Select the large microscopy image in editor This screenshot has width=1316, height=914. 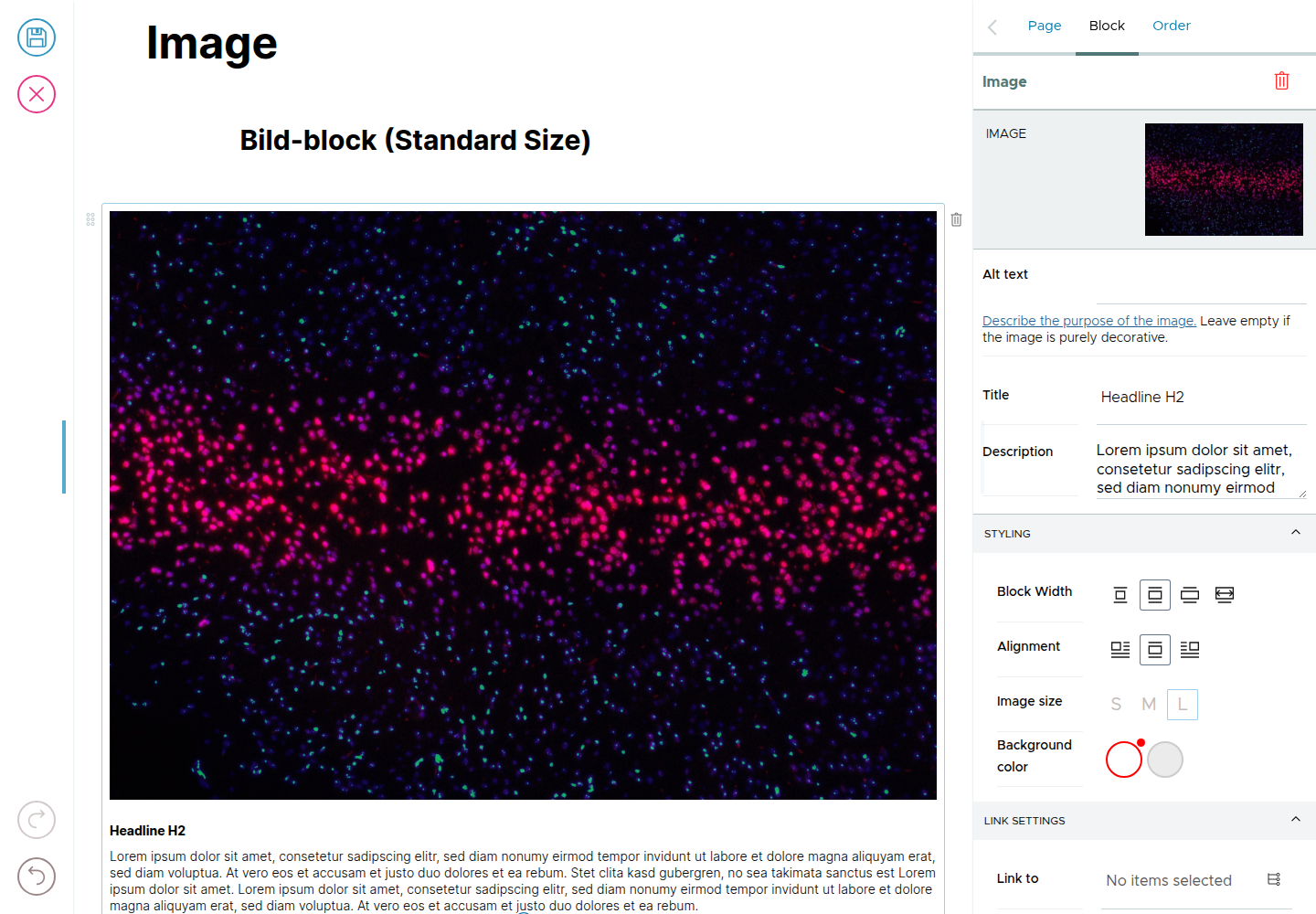523,505
